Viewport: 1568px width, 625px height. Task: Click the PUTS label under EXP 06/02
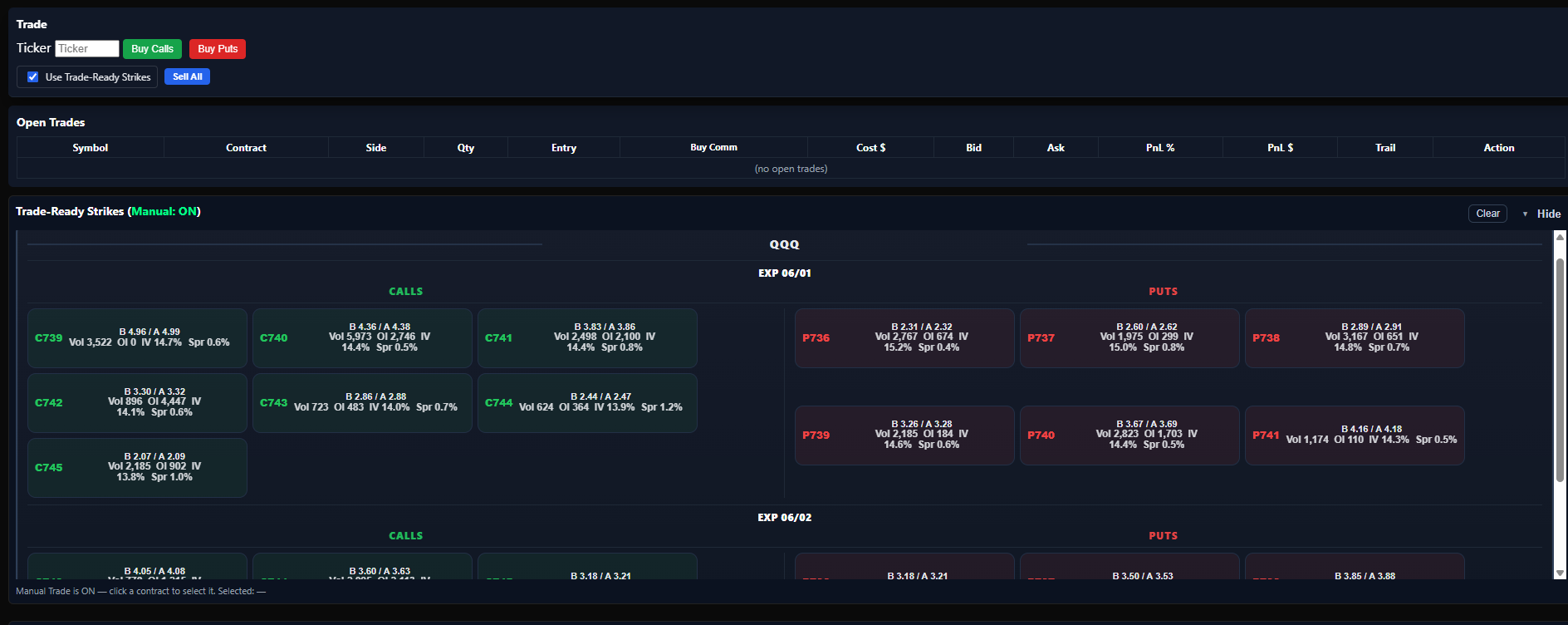pos(1163,536)
